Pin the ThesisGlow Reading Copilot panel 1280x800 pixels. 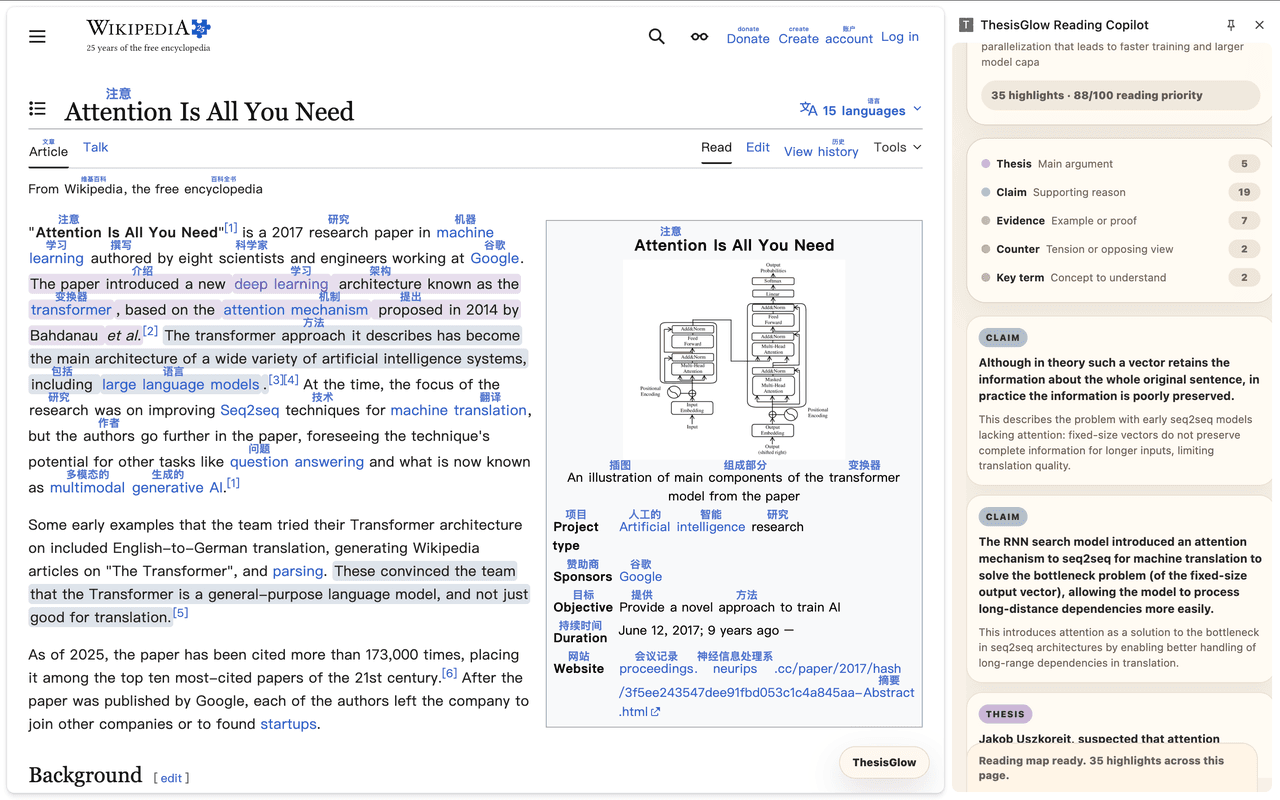(x=1231, y=25)
